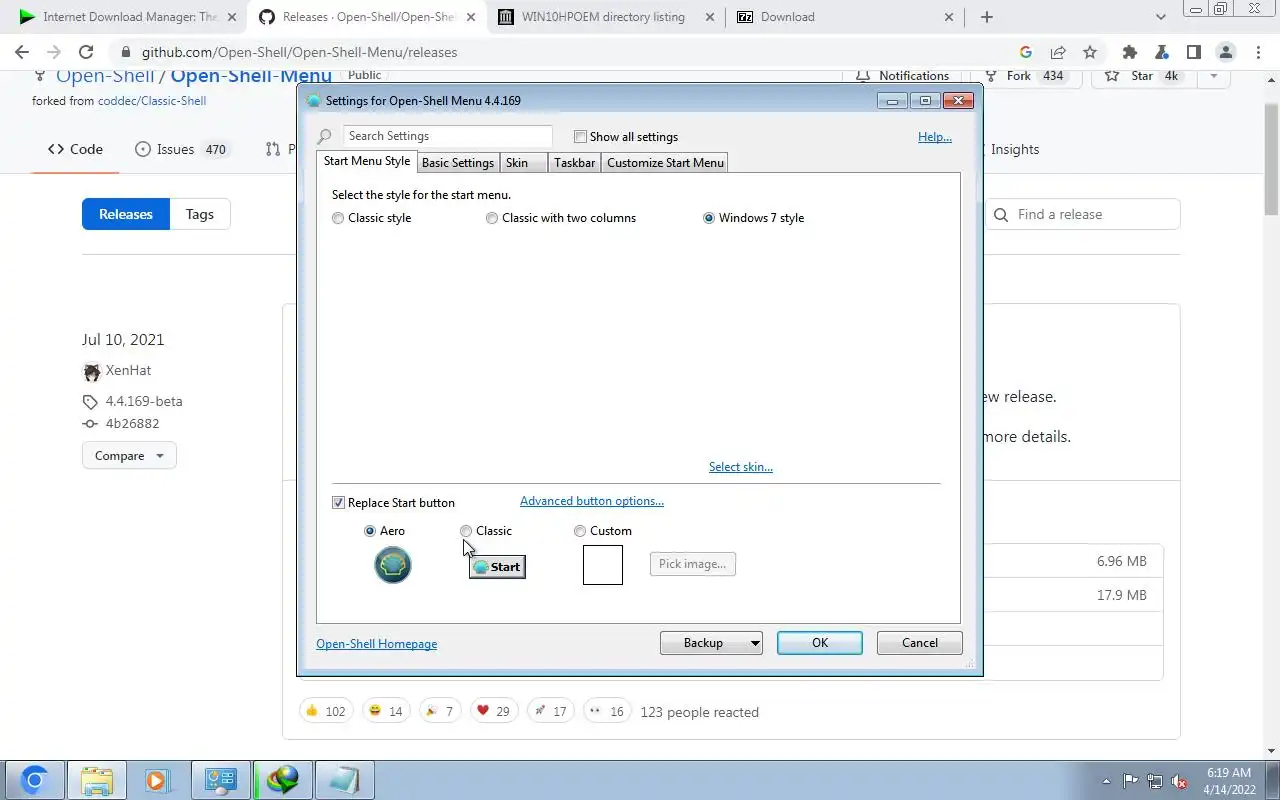Click the Select skin link
The width and height of the screenshot is (1280, 800).
tap(741, 467)
